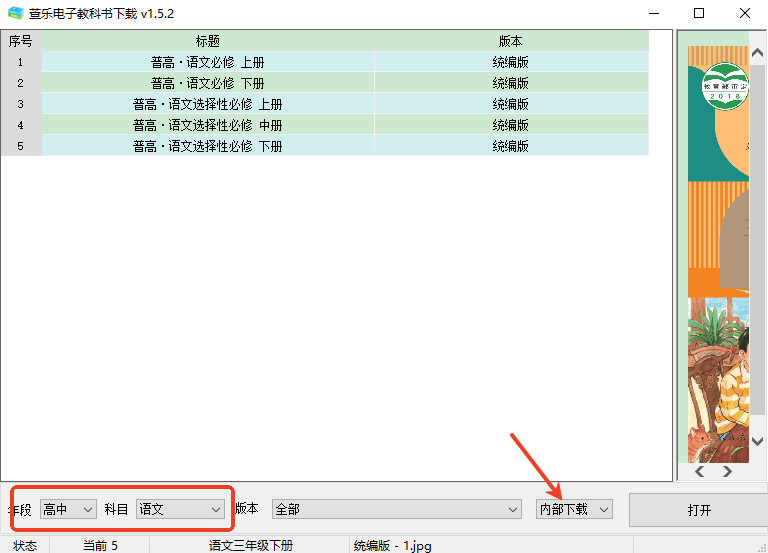Click the 打开 button
Viewport: 768px width, 553px height.
coord(698,510)
